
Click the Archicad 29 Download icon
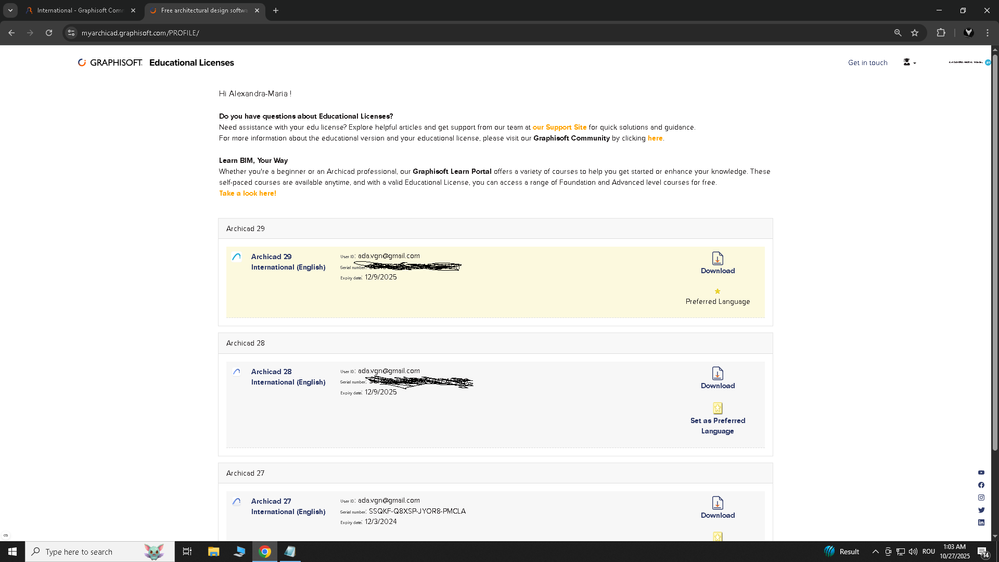coord(717,258)
